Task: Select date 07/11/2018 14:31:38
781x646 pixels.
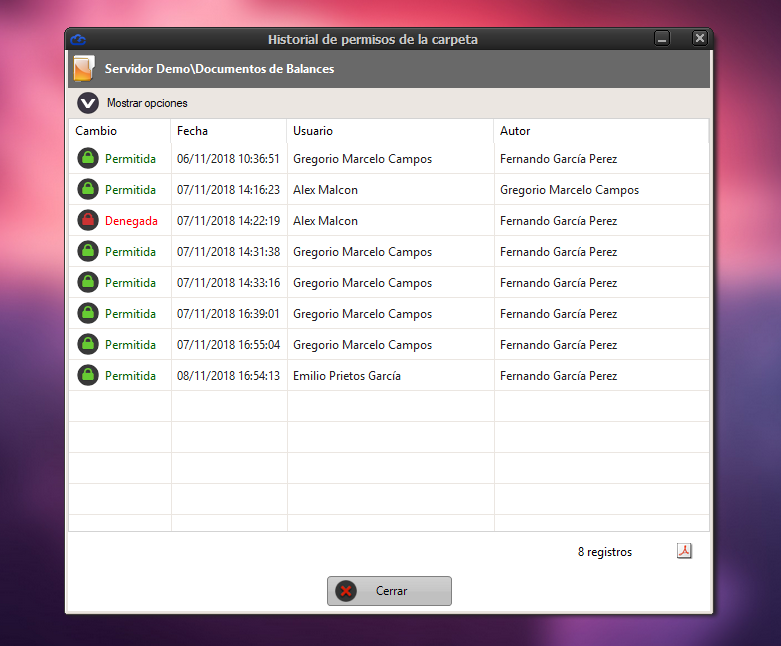Action: 228,252
